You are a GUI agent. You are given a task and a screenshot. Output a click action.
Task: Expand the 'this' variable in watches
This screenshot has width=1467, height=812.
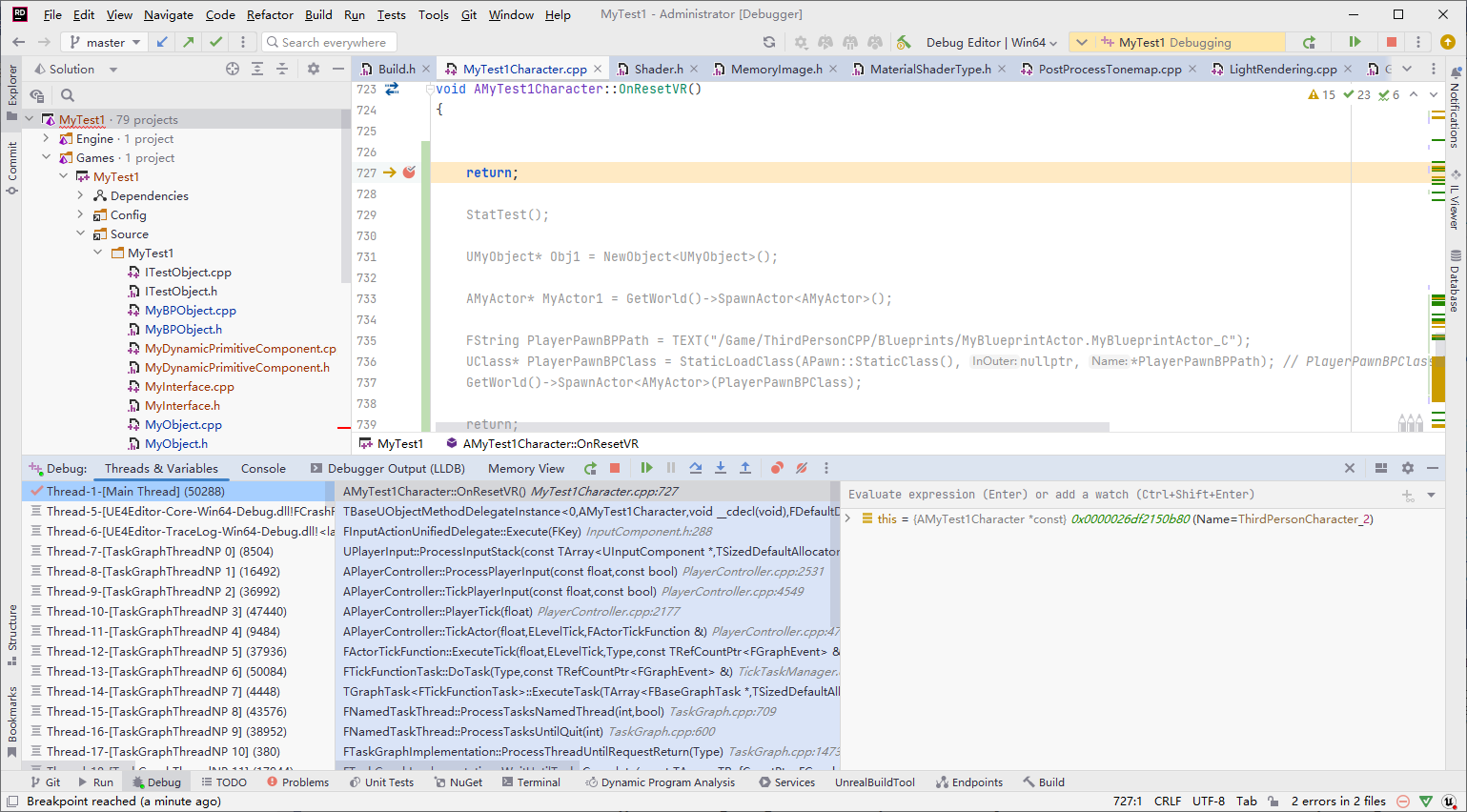point(848,518)
